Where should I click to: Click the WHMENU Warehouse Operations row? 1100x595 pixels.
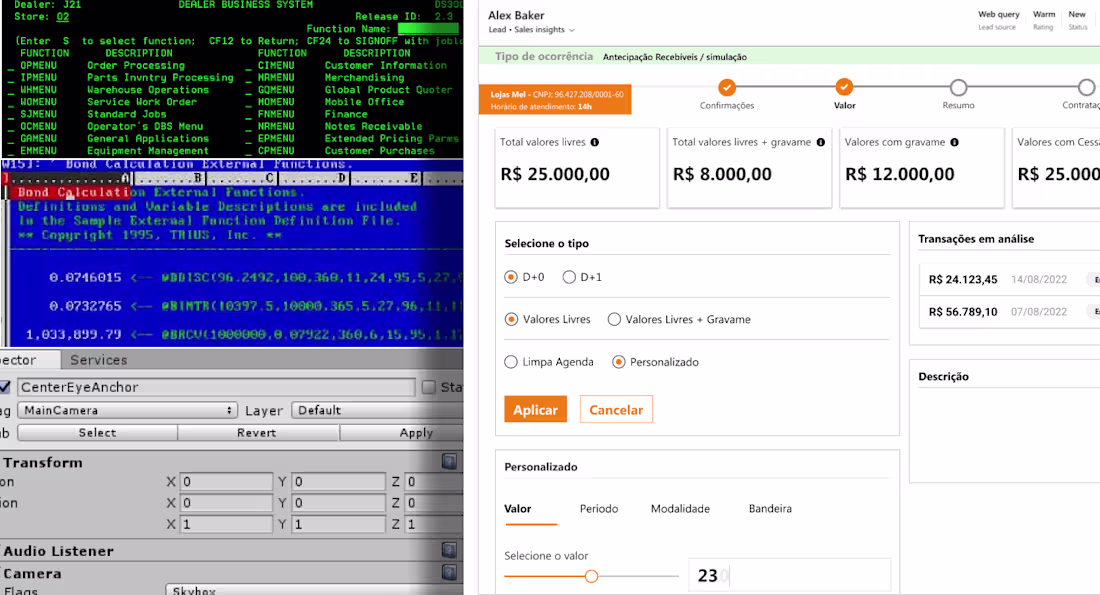(109, 90)
